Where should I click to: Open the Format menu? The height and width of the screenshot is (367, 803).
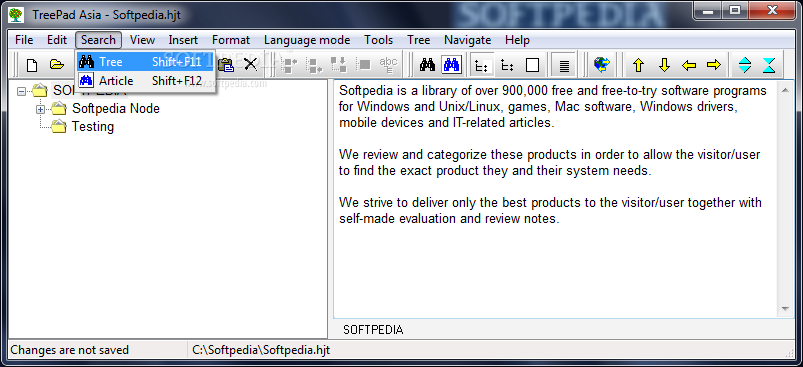(231, 40)
